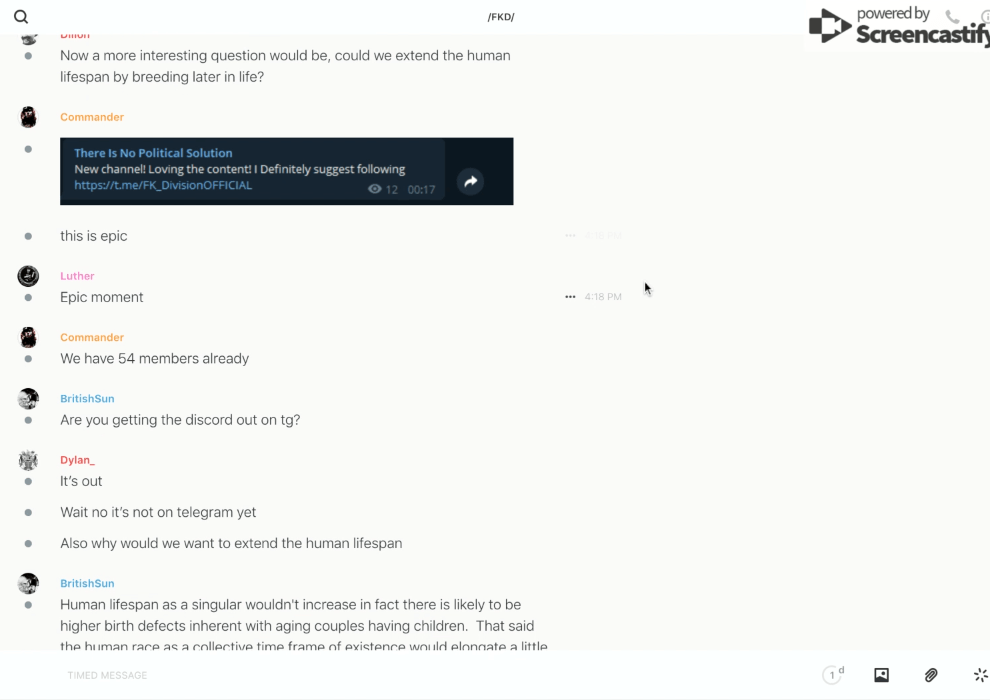Click the burst icon in the message bar
990x700 pixels.
980,675
